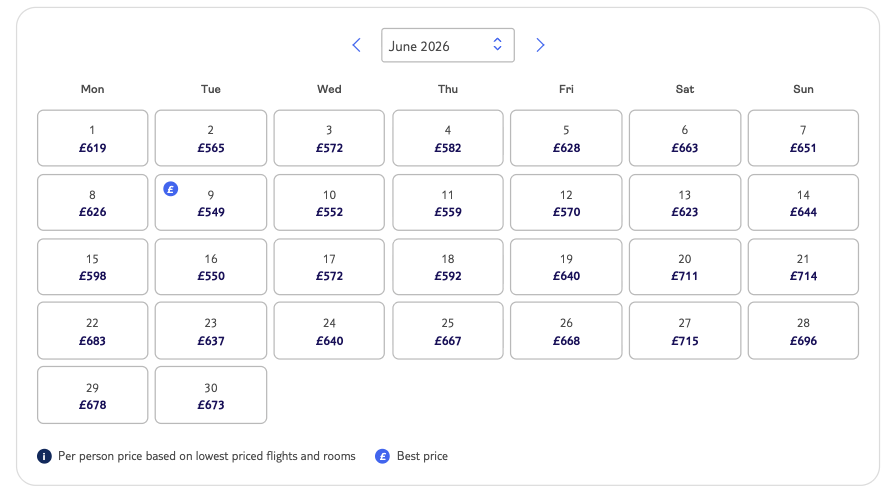Pick 30 June for £673

(x=211, y=395)
